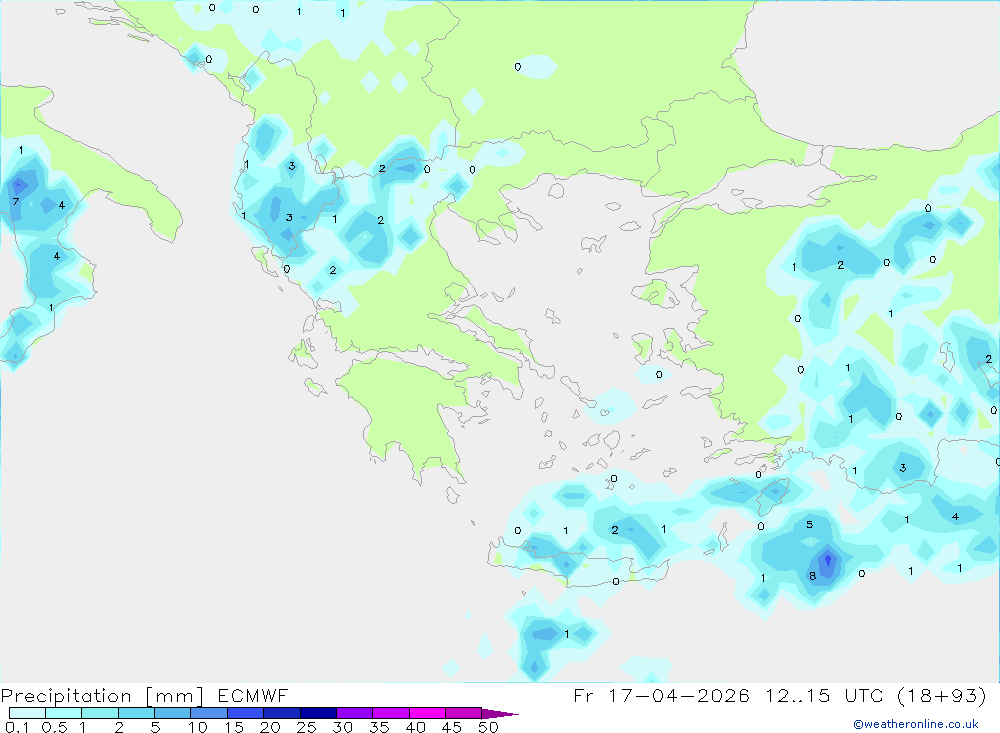Click the '20' legend label
This screenshot has height=733, width=1000.
tap(270, 727)
